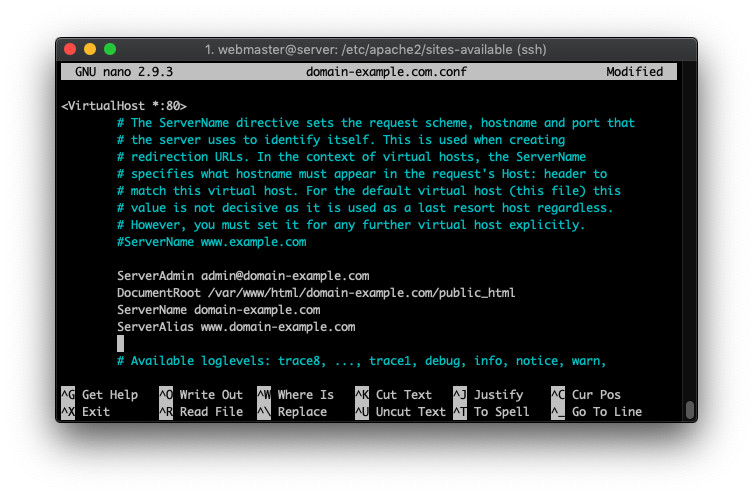The height and width of the screenshot is (496, 753).
Task: Click the 'ServerName domain-example.com' line
Action: click(219, 310)
